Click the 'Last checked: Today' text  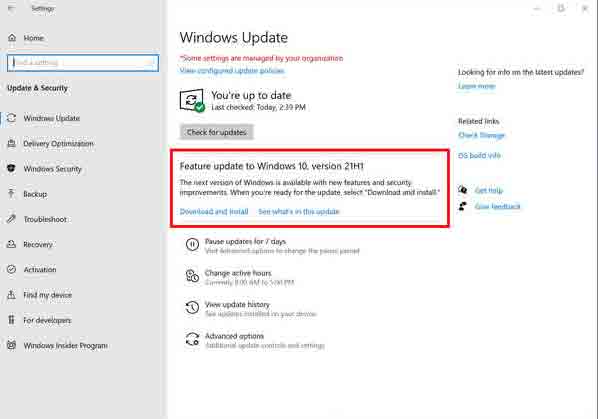[258, 108]
